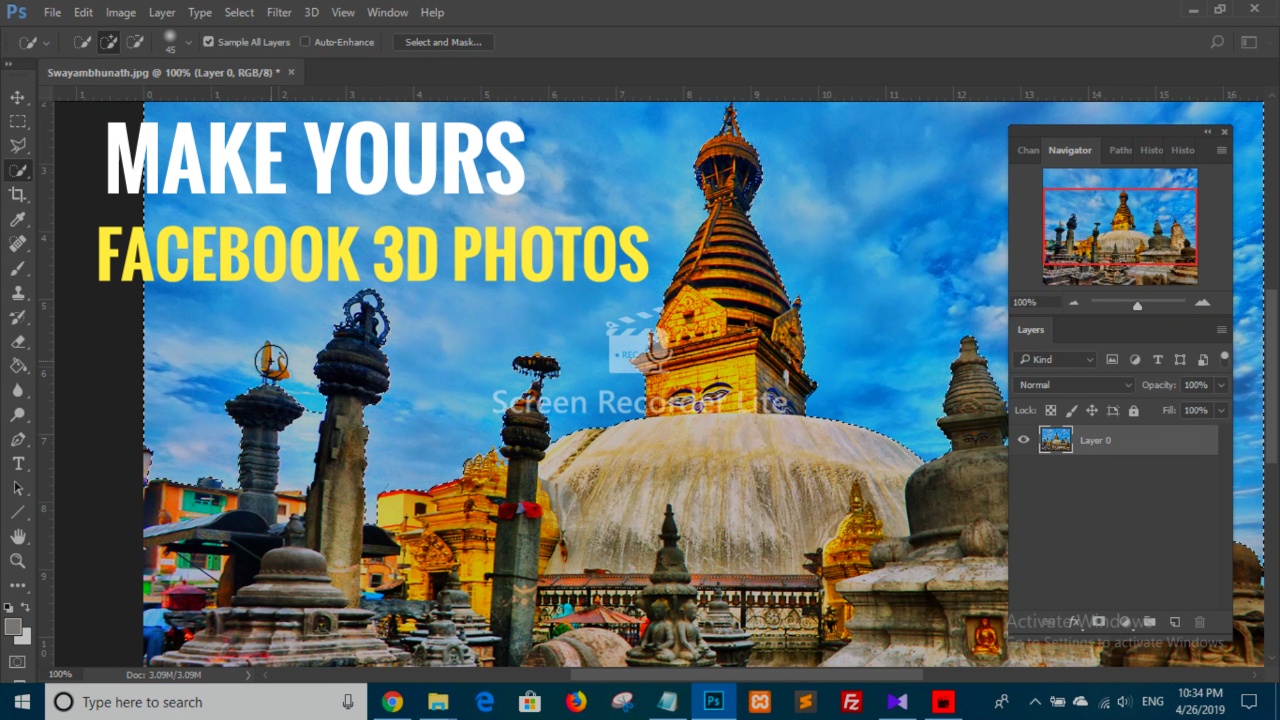The height and width of the screenshot is (720, 1280).
Task: Click the foreground color swatch
Action: coord(13,627)
